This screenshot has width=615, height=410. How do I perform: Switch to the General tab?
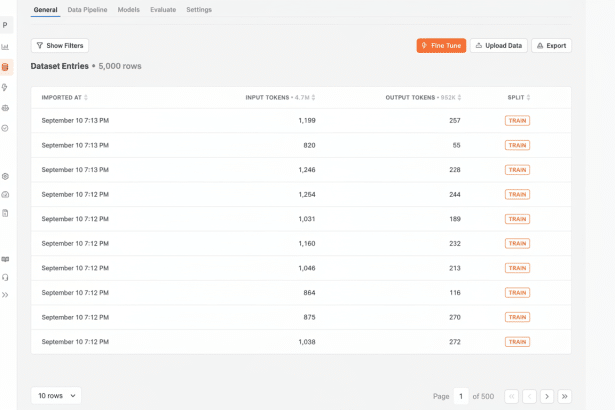tap(45, 10)
